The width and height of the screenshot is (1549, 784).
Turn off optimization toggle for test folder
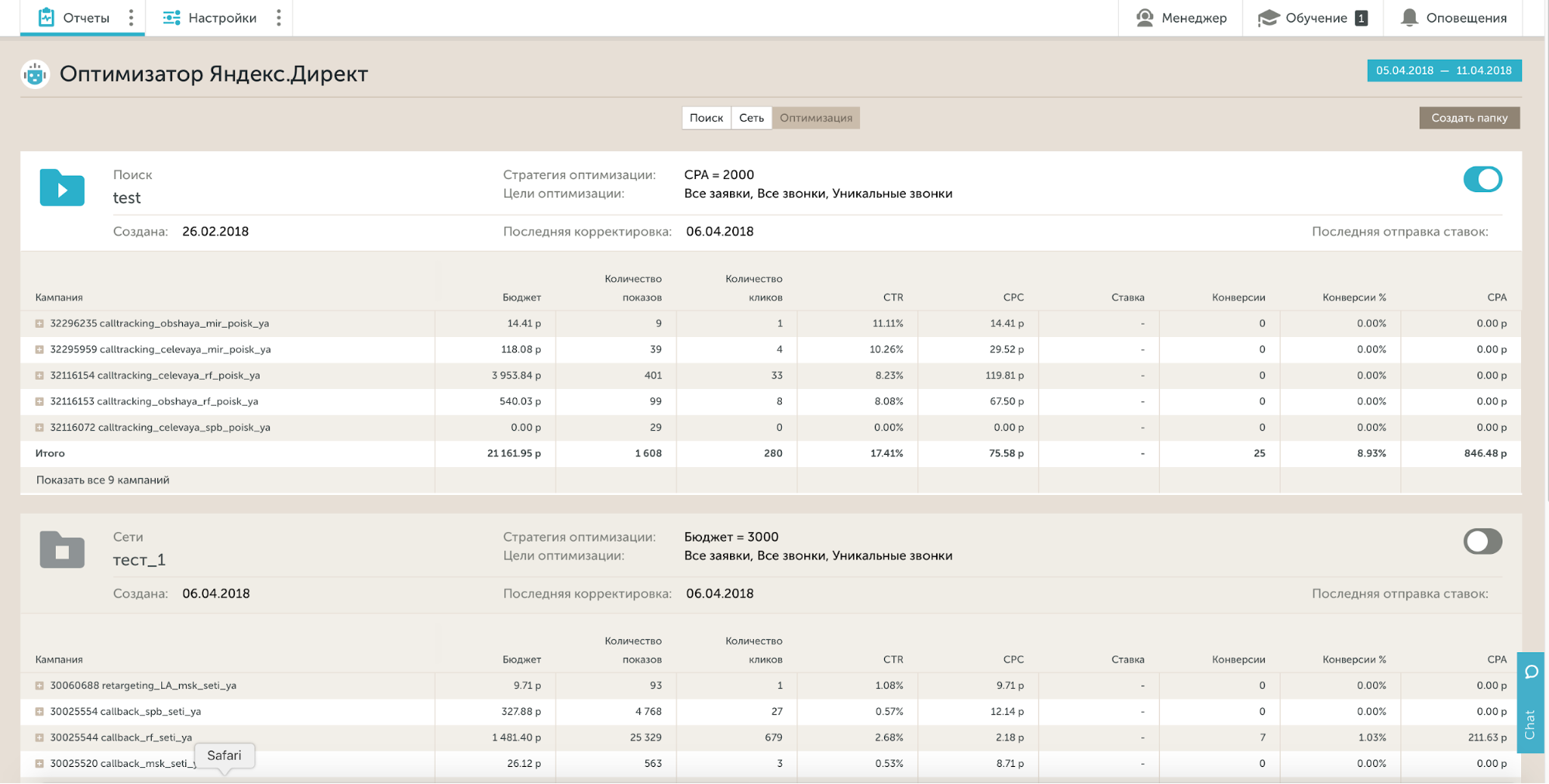pyautogui.click(x=1482, y=179)
